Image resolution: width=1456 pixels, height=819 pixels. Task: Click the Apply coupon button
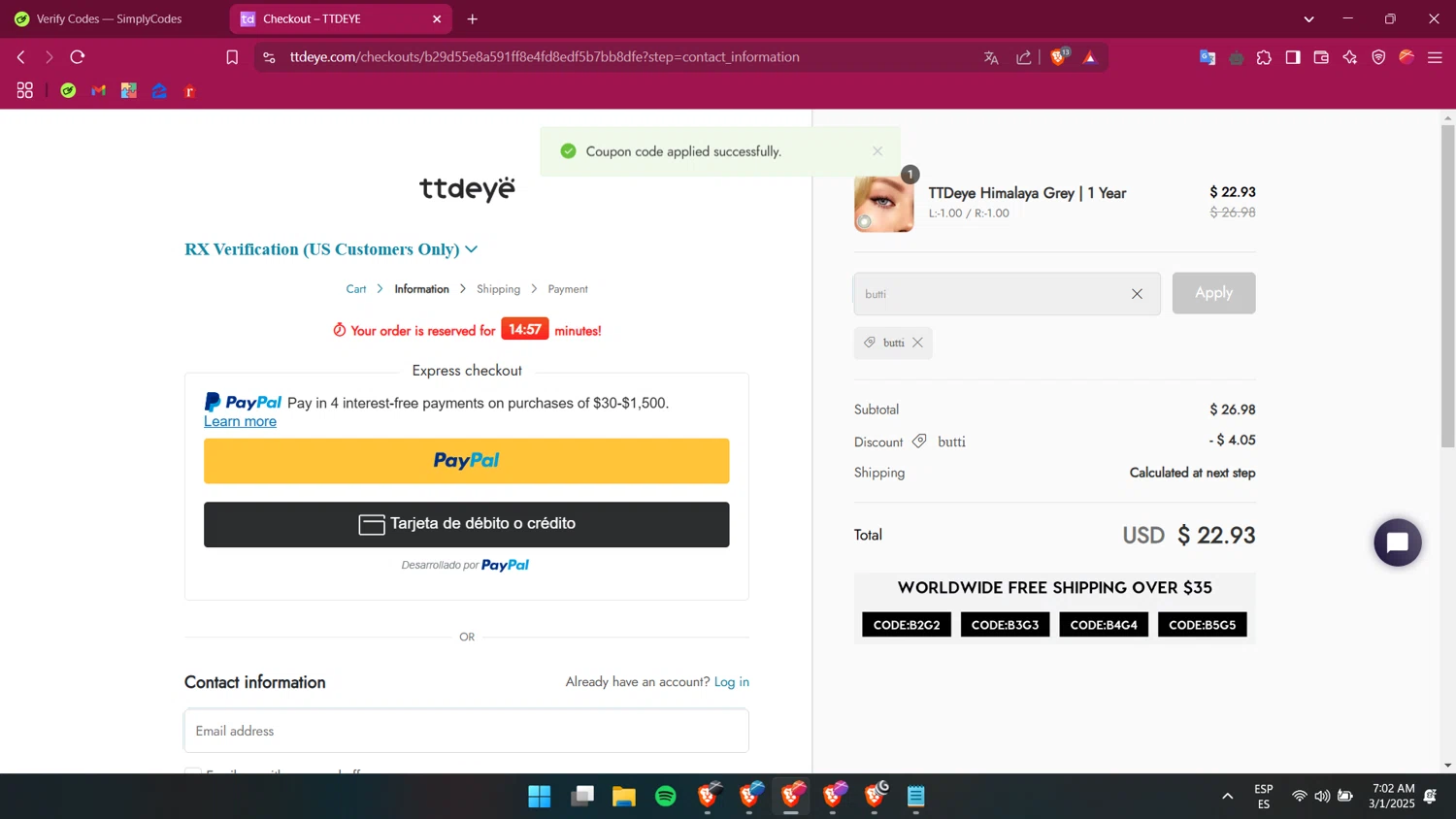coord(1213,293)
